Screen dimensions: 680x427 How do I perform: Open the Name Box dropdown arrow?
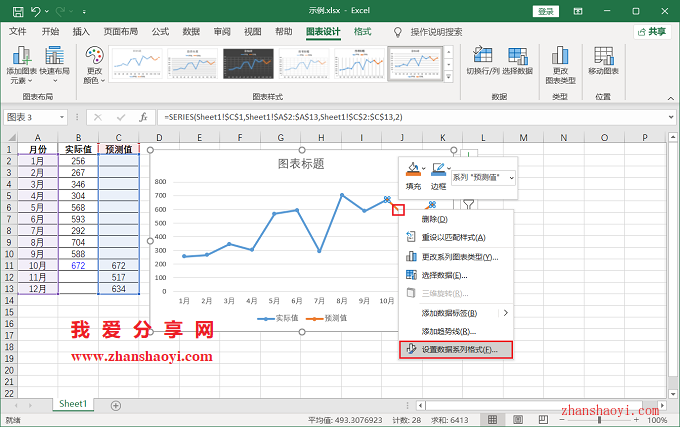62,117
